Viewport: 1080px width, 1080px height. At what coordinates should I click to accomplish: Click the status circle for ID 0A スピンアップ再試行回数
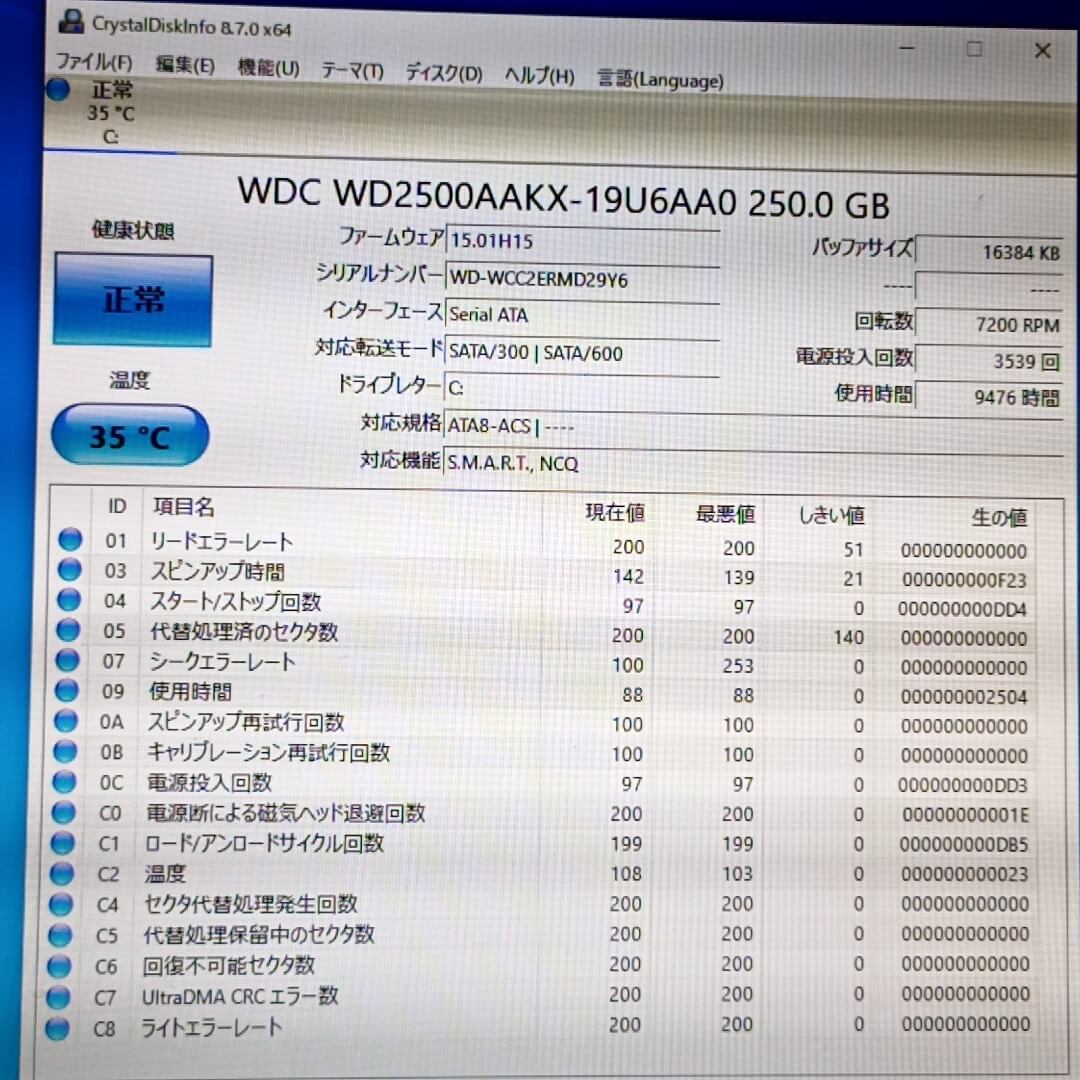tap(66, 720)
